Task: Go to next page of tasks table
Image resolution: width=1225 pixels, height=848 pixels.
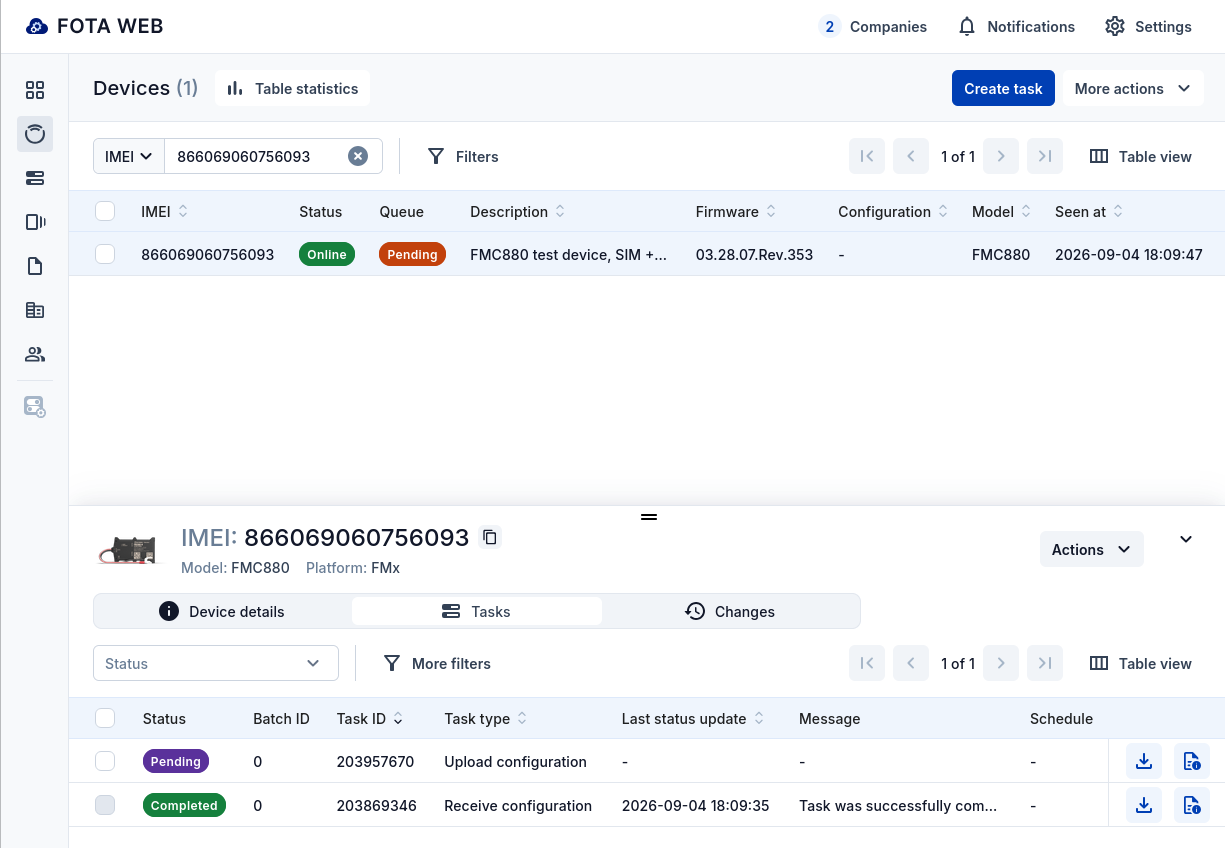Action: [1001, 663]
